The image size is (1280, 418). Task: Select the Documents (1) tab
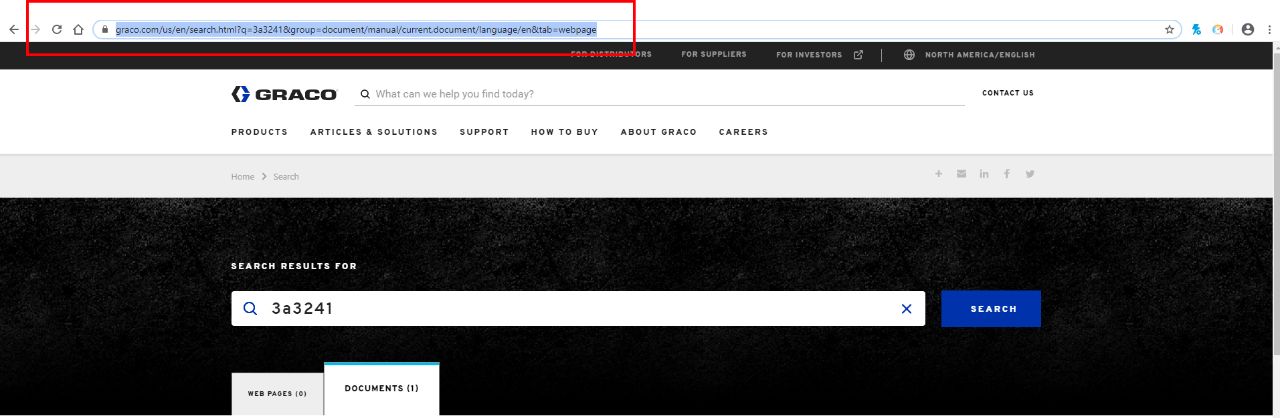(x=382, y=389)
